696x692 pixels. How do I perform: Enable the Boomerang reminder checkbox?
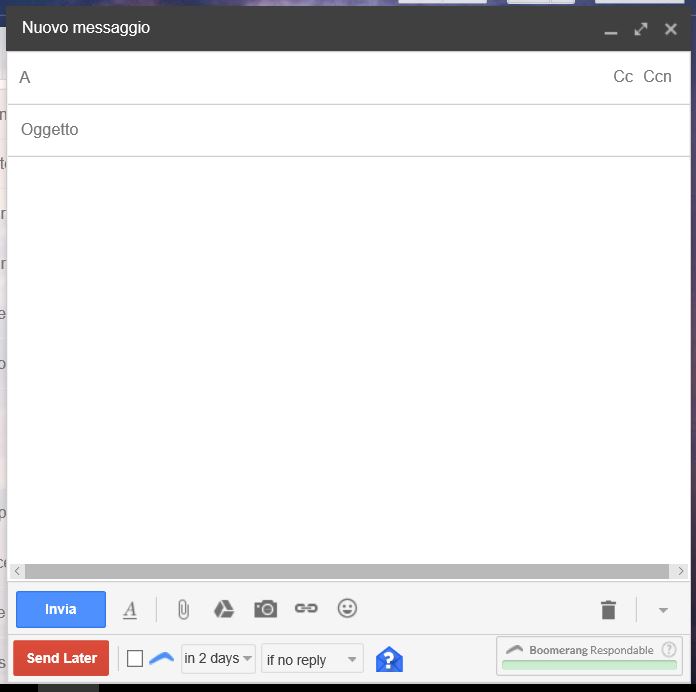[x=135, y=659]
